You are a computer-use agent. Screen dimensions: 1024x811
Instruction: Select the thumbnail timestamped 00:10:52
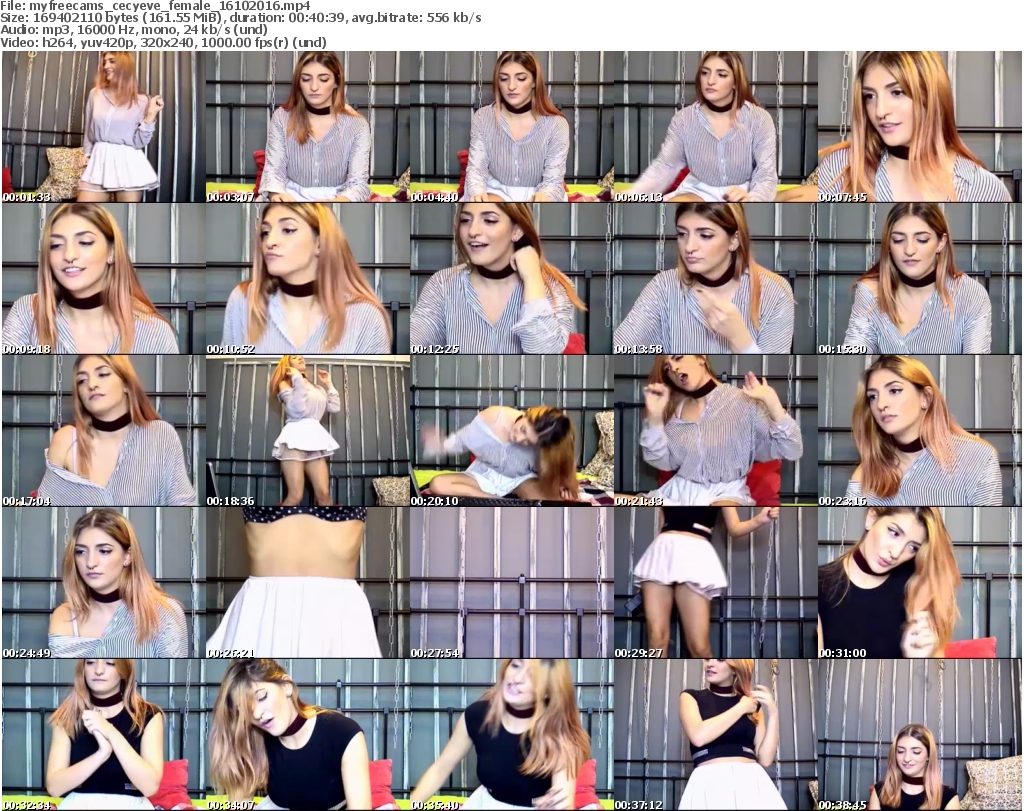[308, 279]
